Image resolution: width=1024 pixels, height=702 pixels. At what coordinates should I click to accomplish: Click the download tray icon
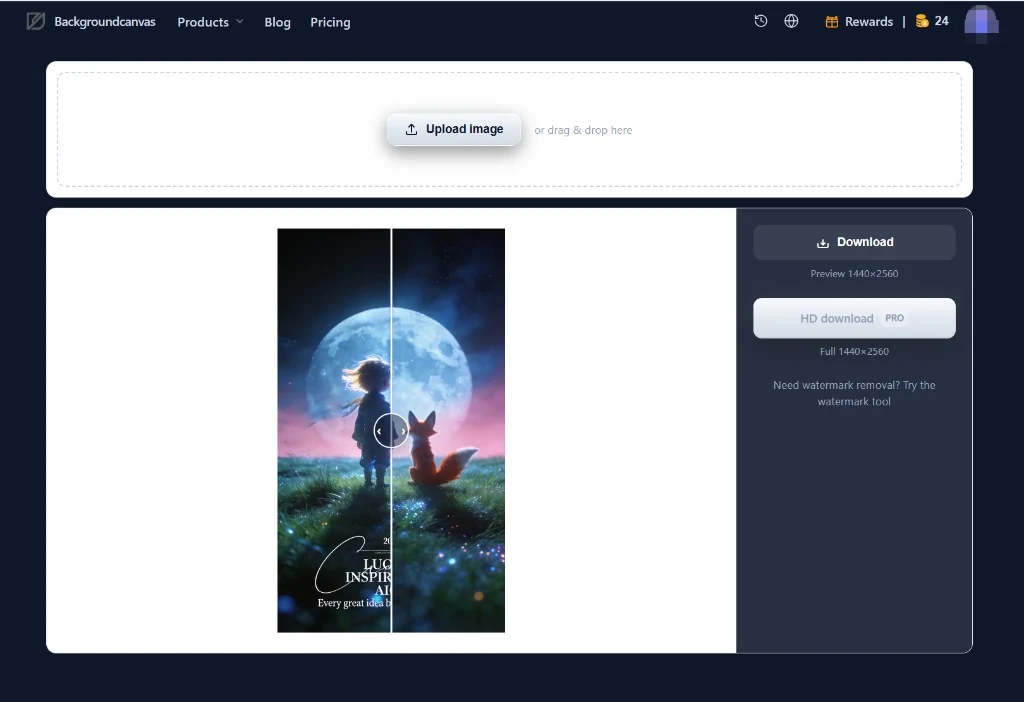[823, 243]
